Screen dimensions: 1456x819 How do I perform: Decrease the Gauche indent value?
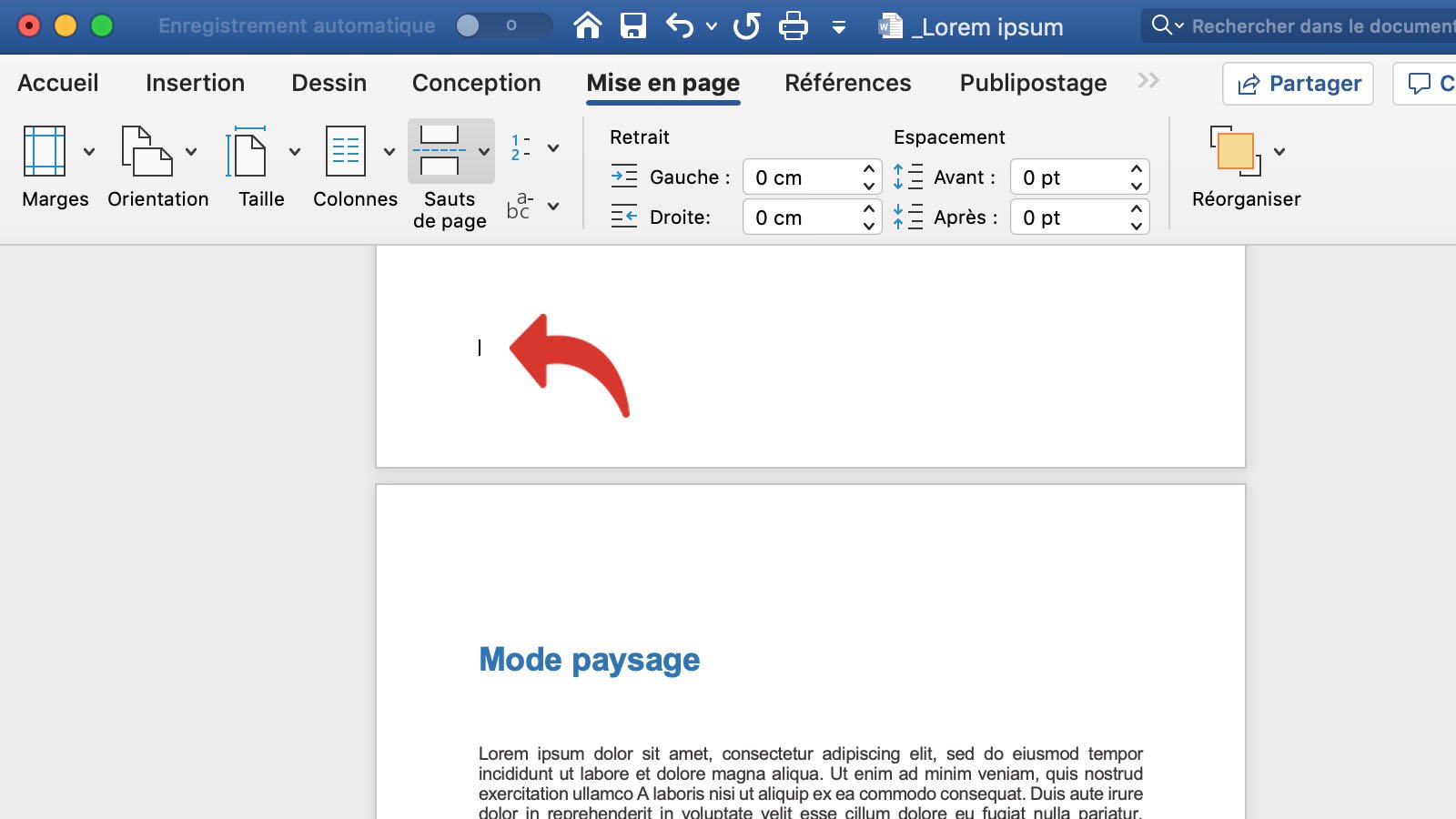(869, 186)
